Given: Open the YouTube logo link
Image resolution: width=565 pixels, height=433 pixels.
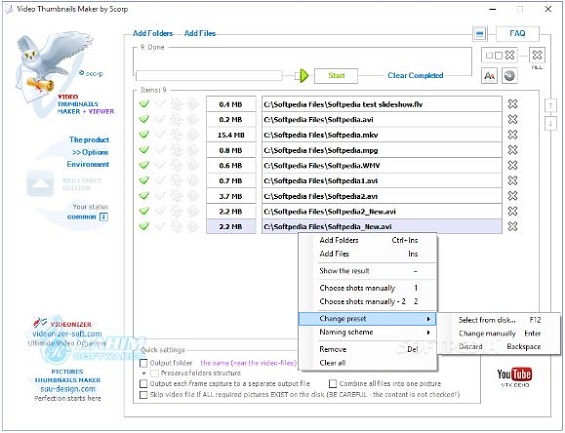Looking at the screenshot, I should pos(514,375).
